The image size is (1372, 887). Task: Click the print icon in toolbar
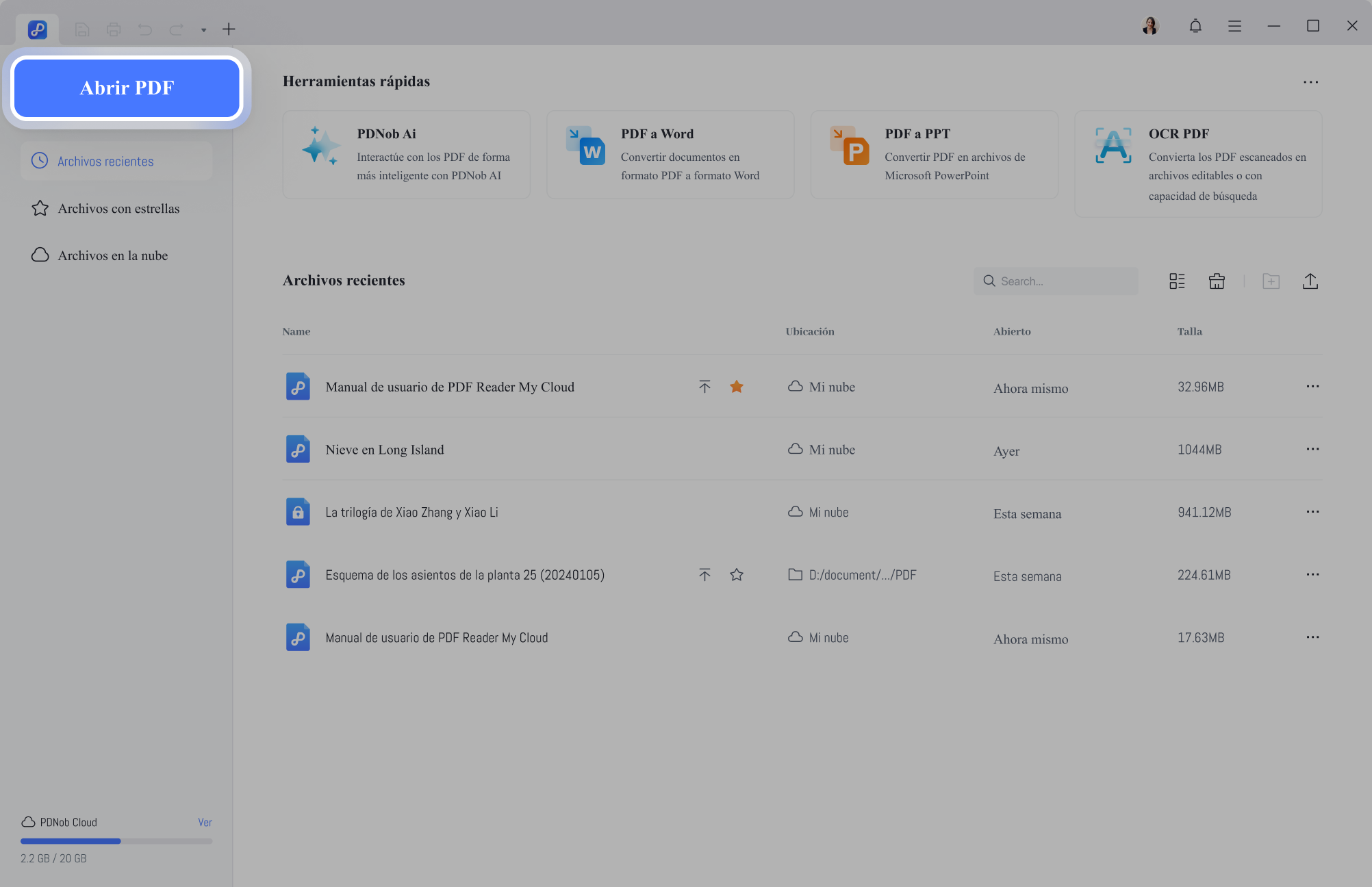(x=114, y=29)
